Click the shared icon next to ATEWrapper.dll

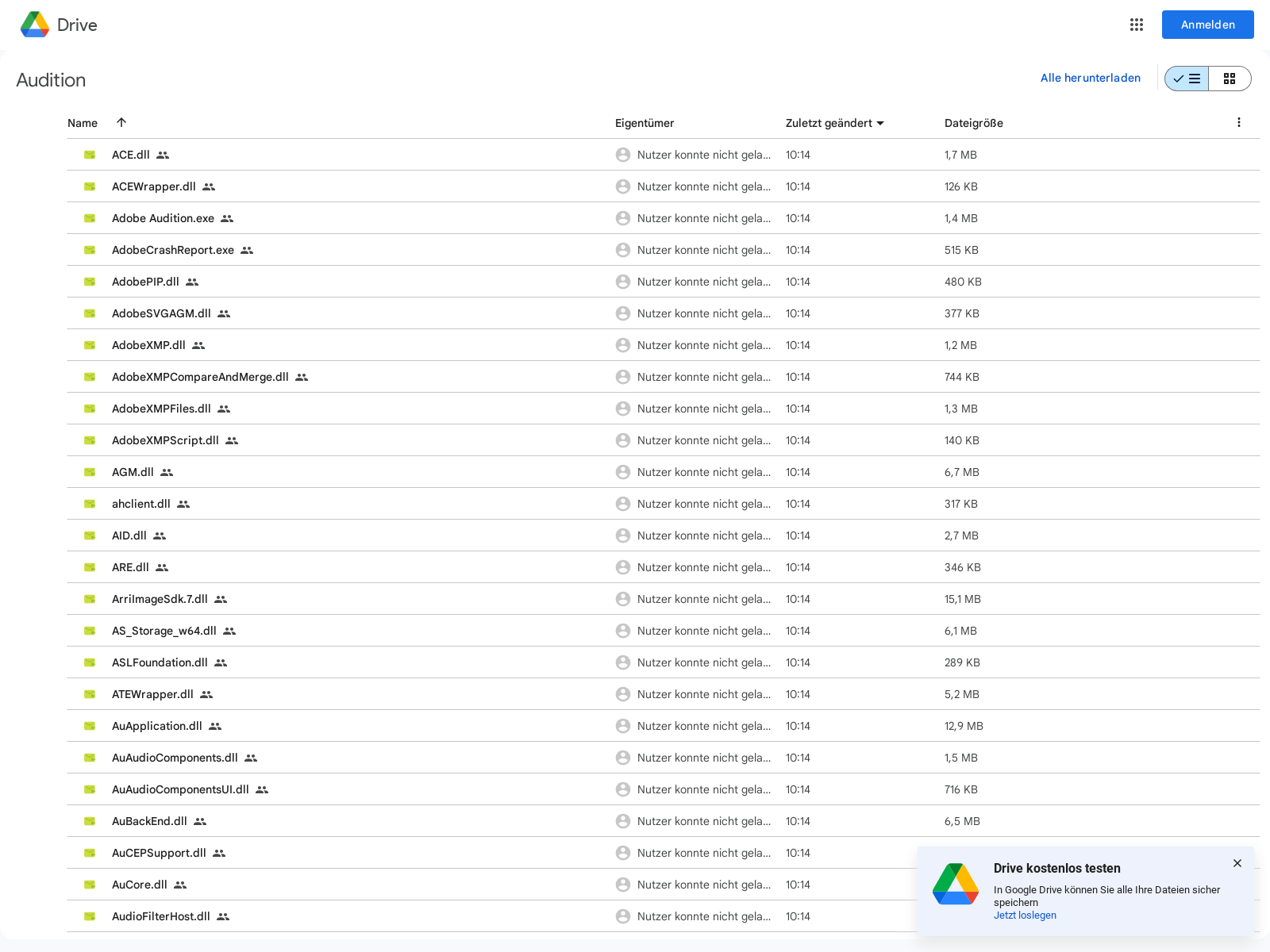pyautogui.click(x=206, y=694)
